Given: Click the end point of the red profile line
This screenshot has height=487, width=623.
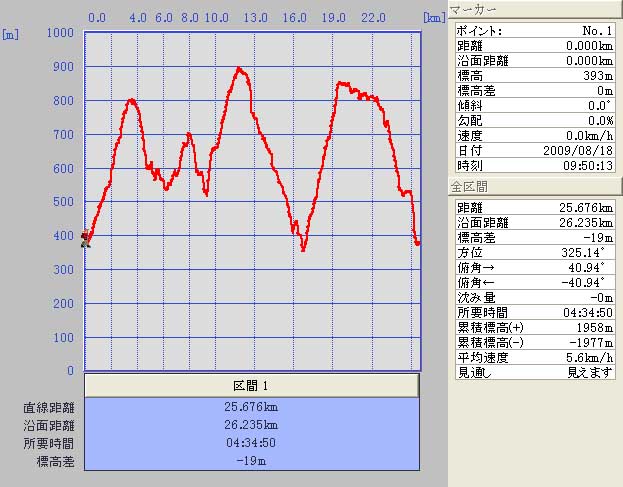Looking at the screenshot, I should click(x=418, y=243).
